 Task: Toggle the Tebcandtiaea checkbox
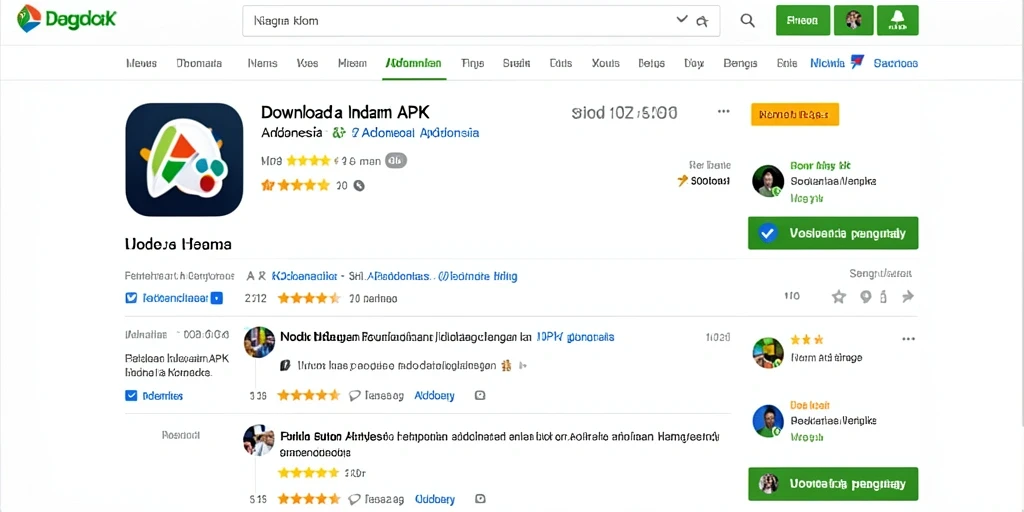[x=131, y=298]
